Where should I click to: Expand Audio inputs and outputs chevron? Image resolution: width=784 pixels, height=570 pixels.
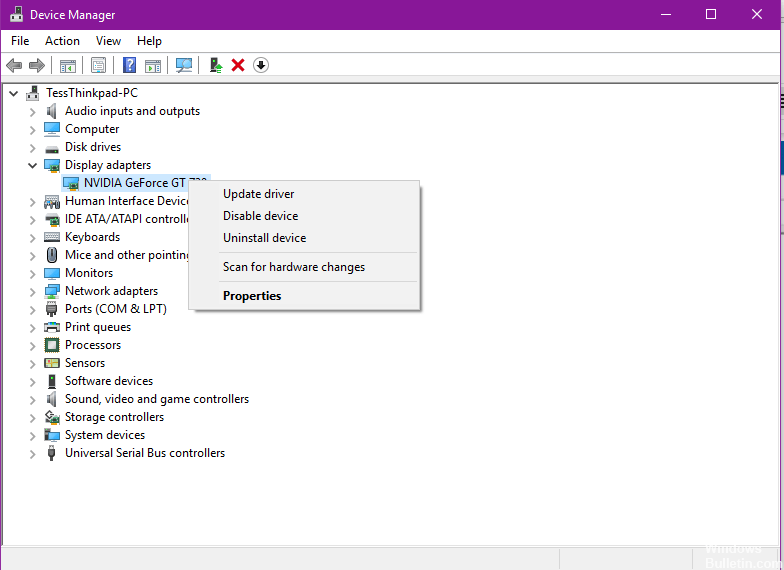(32, 112)
